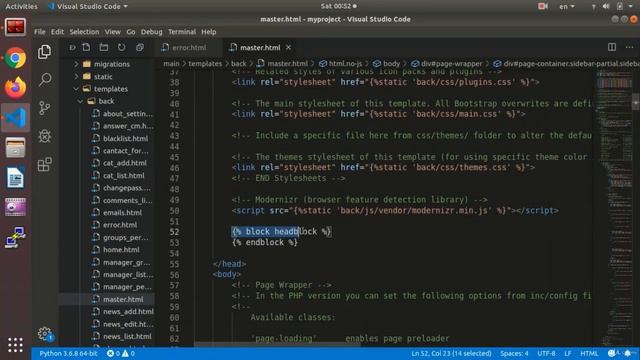Click Activities in the top bar
Viewport: 640px width, 360px height.
coord(21,6)
